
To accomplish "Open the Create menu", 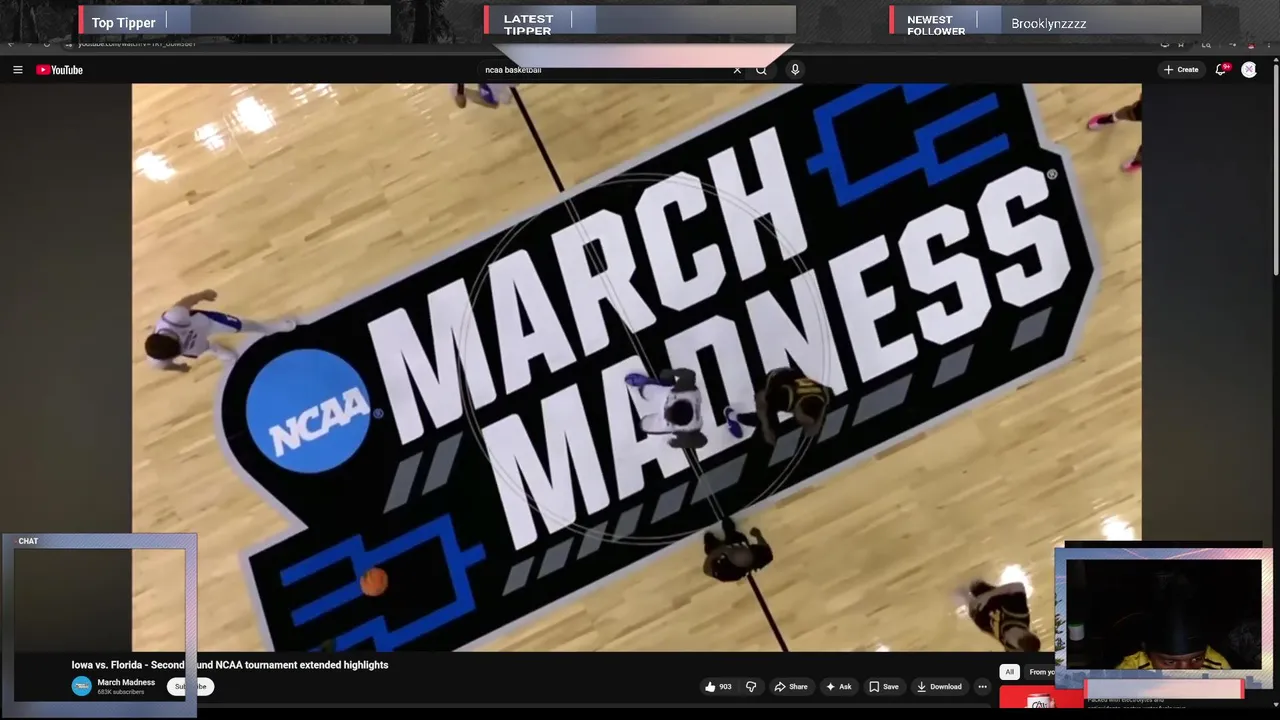I will coord(1181,70).
